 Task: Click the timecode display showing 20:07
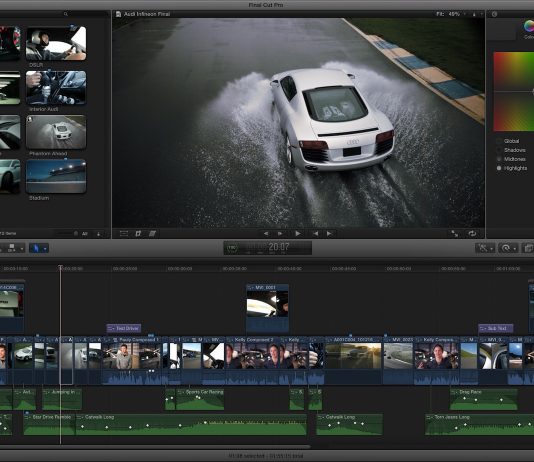pos(279,247)
